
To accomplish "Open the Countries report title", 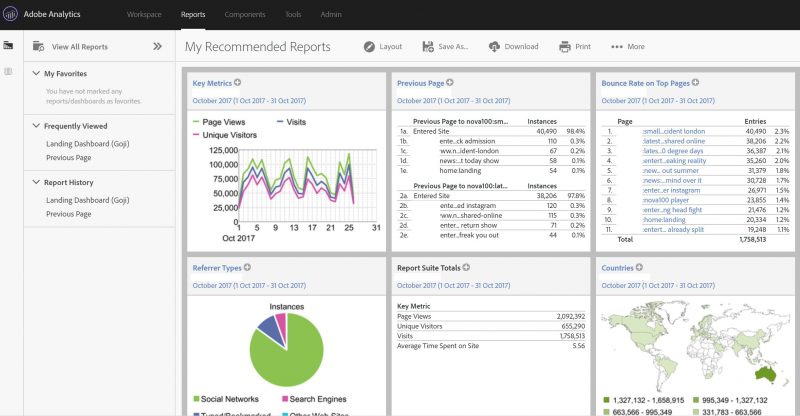I will click(617, 268).
